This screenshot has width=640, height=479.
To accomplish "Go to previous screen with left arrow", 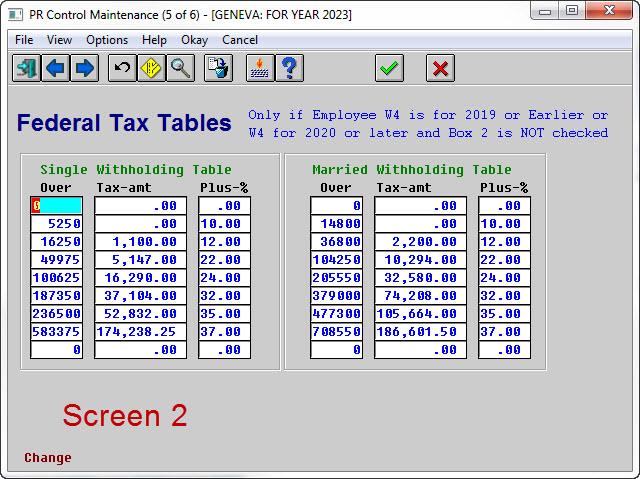I will 56,68.
